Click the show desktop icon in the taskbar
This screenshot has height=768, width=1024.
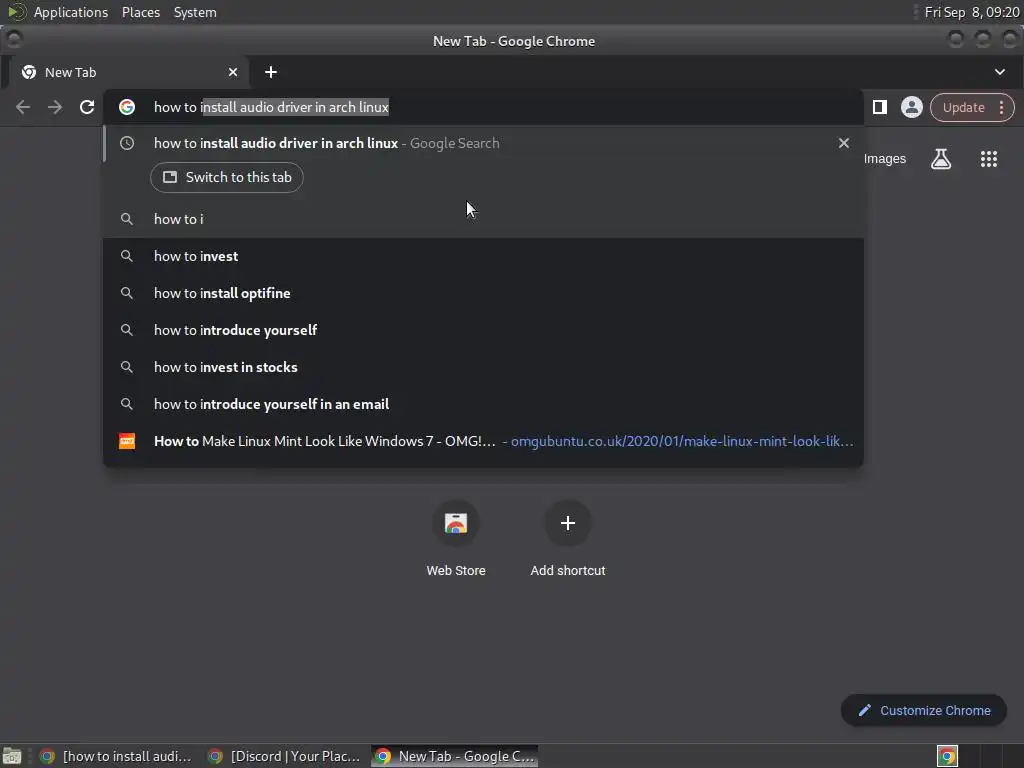click(x=12, y=756)
